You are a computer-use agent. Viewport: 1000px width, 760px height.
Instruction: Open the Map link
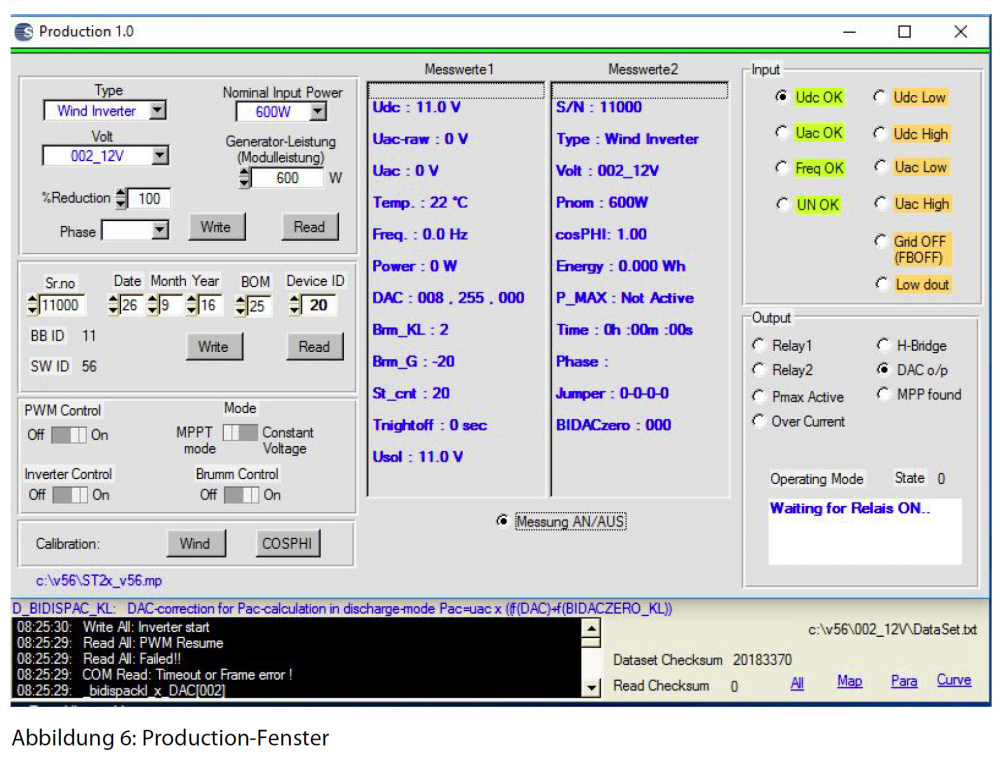[x=849, y=681]
